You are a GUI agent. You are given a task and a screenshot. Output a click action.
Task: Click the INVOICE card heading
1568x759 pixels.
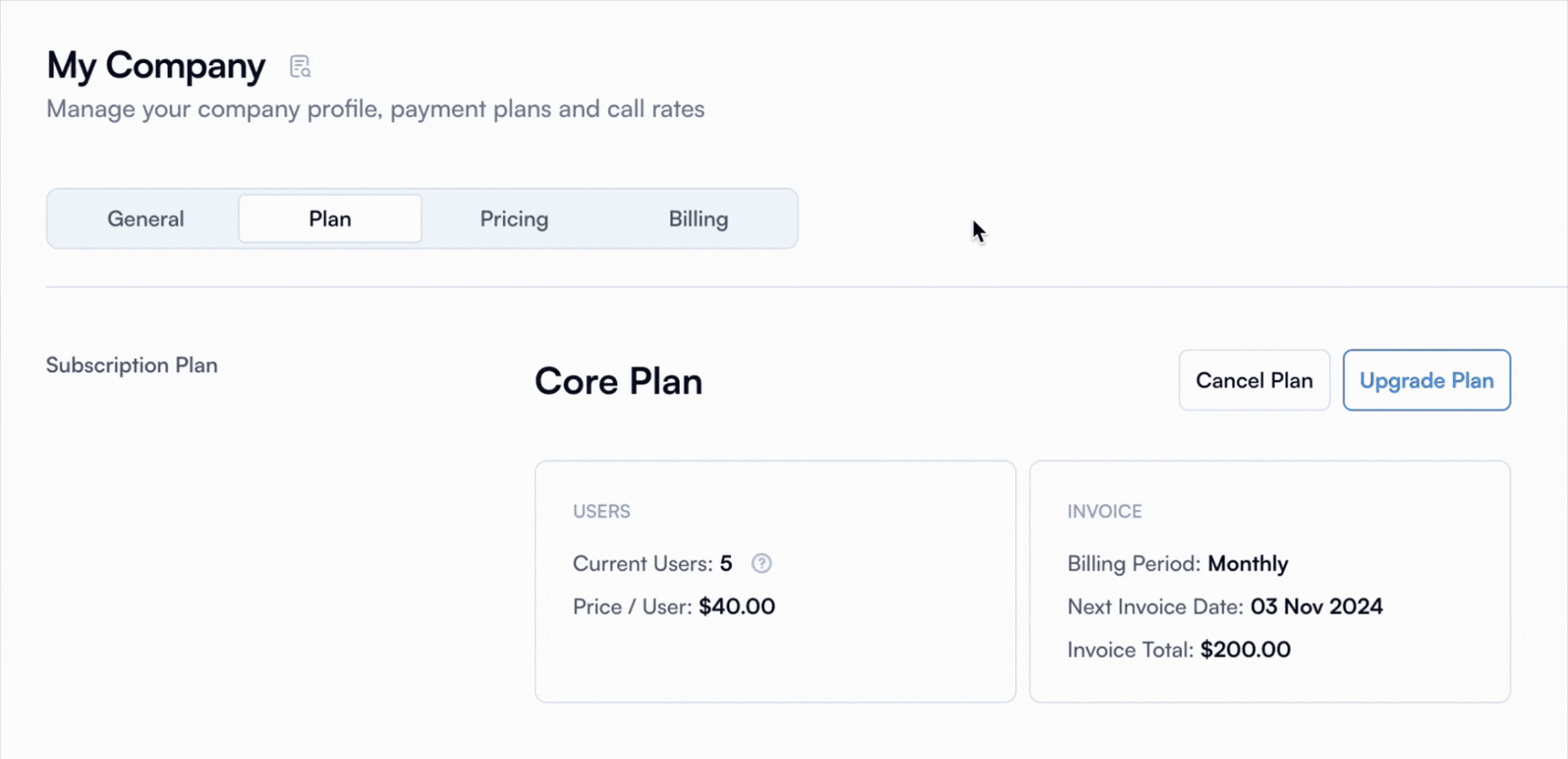pyautogui.click(x=1104, y=512)
